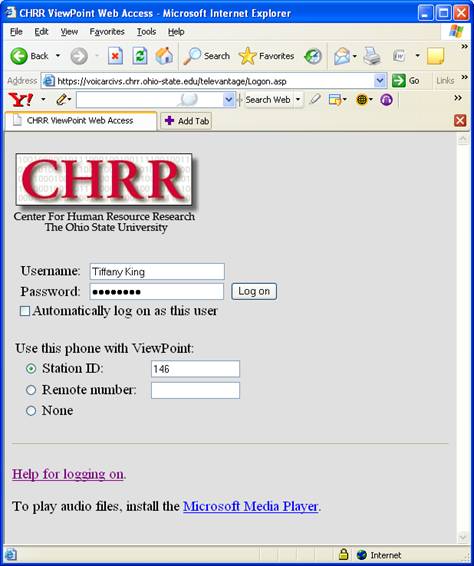
Task: Click the page's vertical scrollbar track
Action: click(463, 338)
